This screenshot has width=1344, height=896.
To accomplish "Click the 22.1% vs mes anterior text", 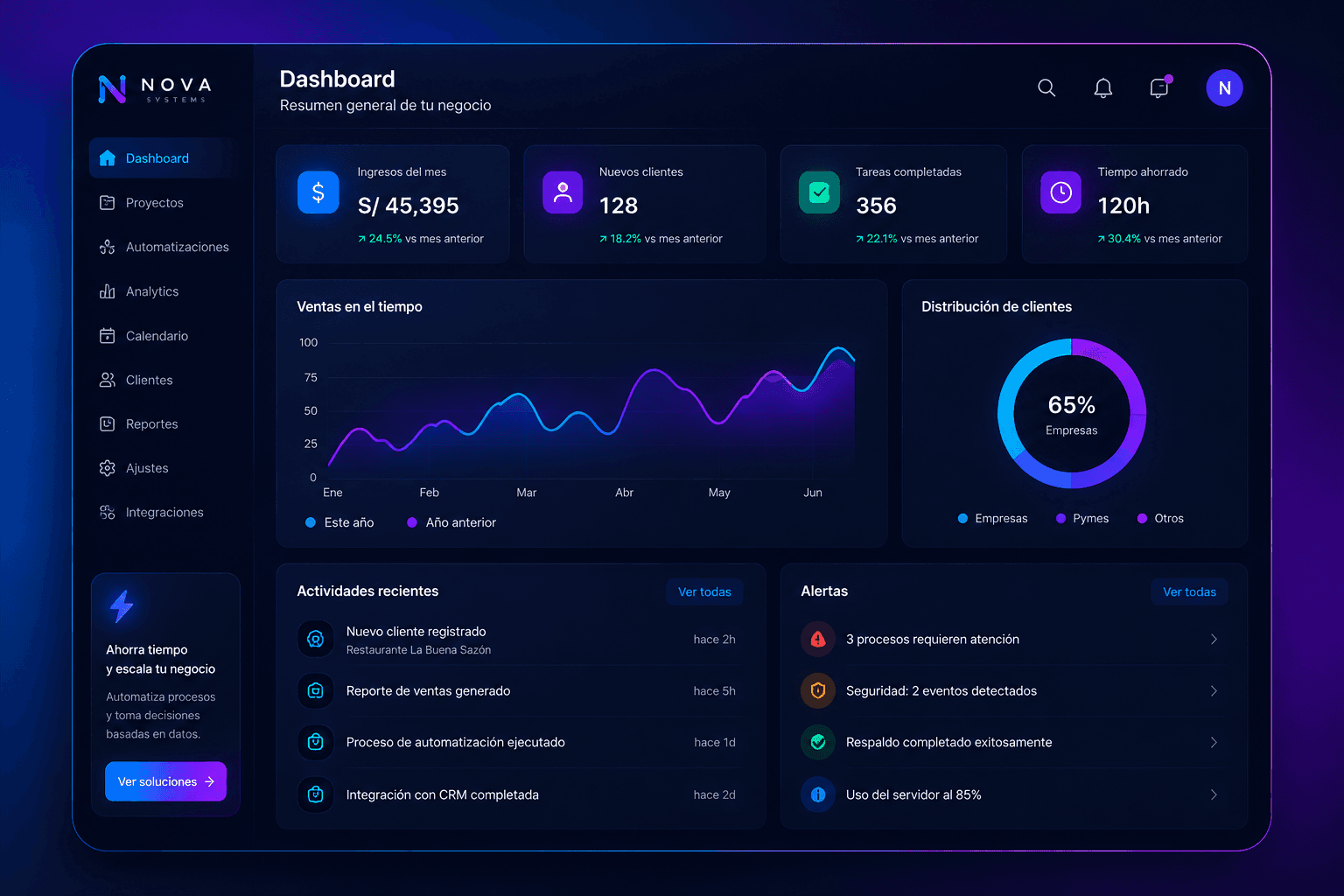I will coord(917,239).
